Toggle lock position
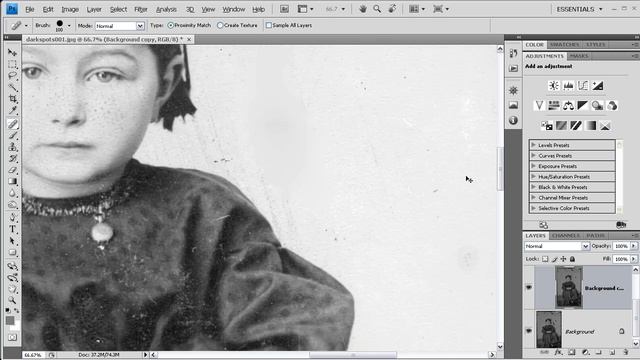Image resolution: width=640 pixels, height=360 pixels. click(x=563, y=259)
